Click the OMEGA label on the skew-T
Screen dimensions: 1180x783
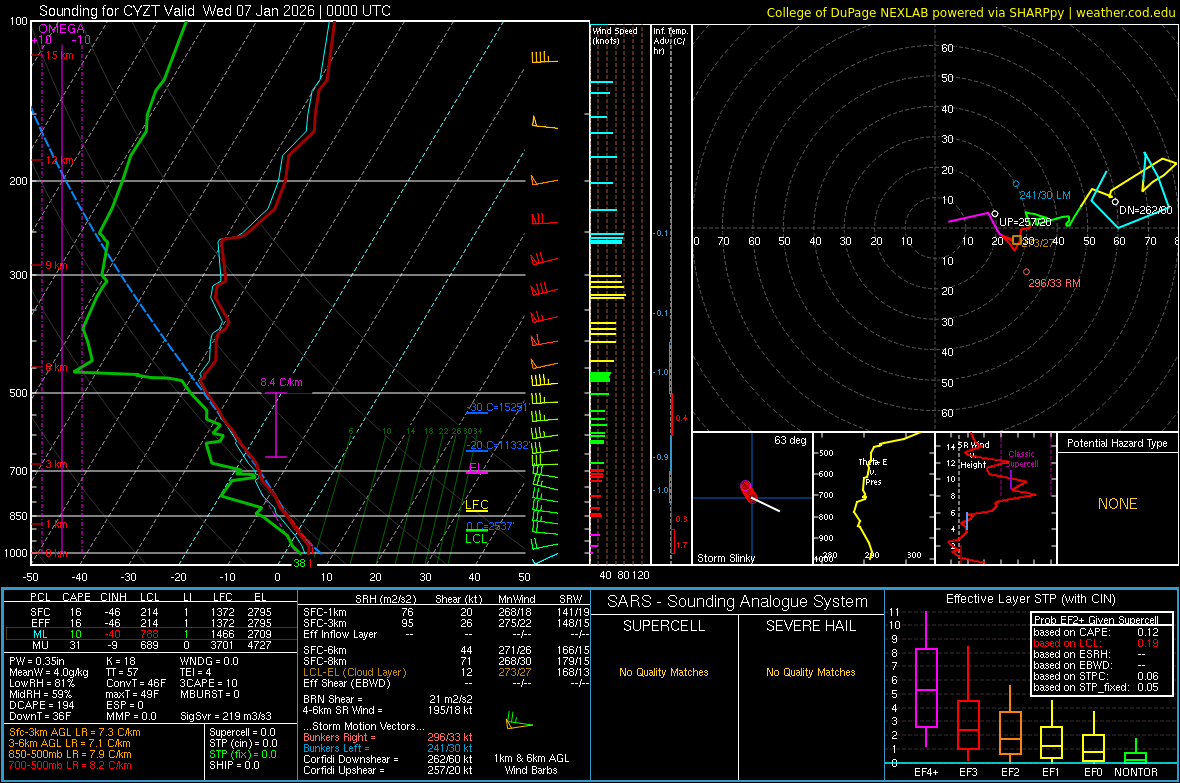(x=61, y=29)
